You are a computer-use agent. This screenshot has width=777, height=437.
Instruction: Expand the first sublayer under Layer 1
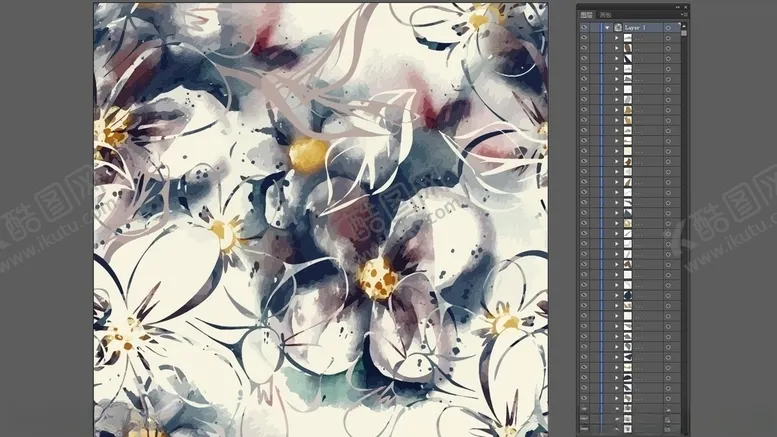tap(617, 38)
